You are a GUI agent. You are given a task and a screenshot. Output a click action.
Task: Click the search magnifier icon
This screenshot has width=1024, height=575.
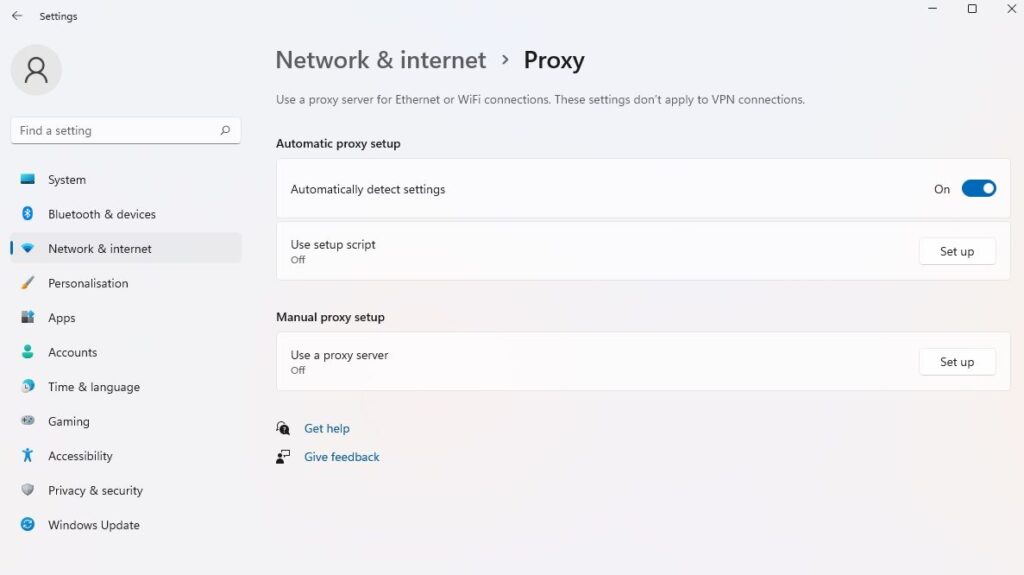point(225,130)
